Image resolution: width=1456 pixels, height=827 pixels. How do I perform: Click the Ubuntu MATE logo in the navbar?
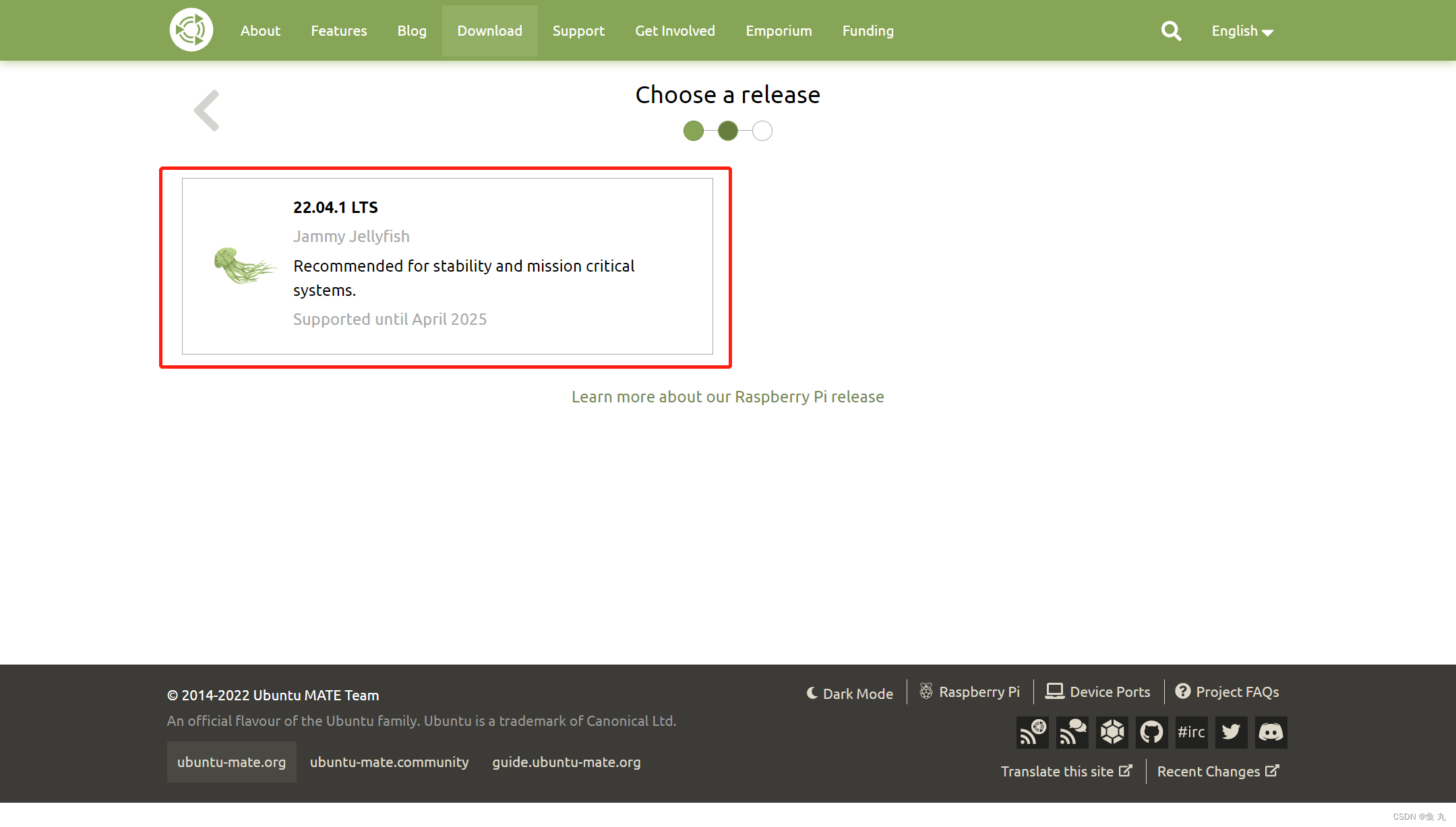click(x=191, y=30)
